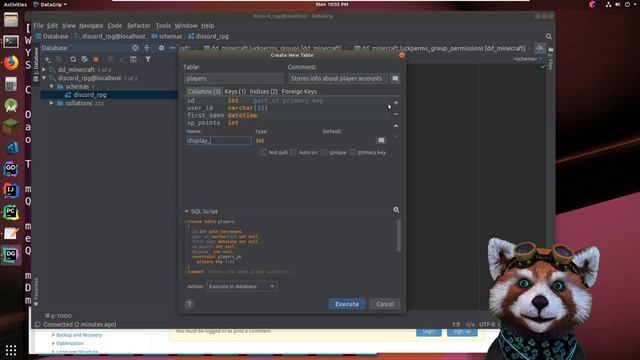
Task: Open the Action dropdown 'Execute in database'
Action: pyautogui.click(x=242, y=287)
